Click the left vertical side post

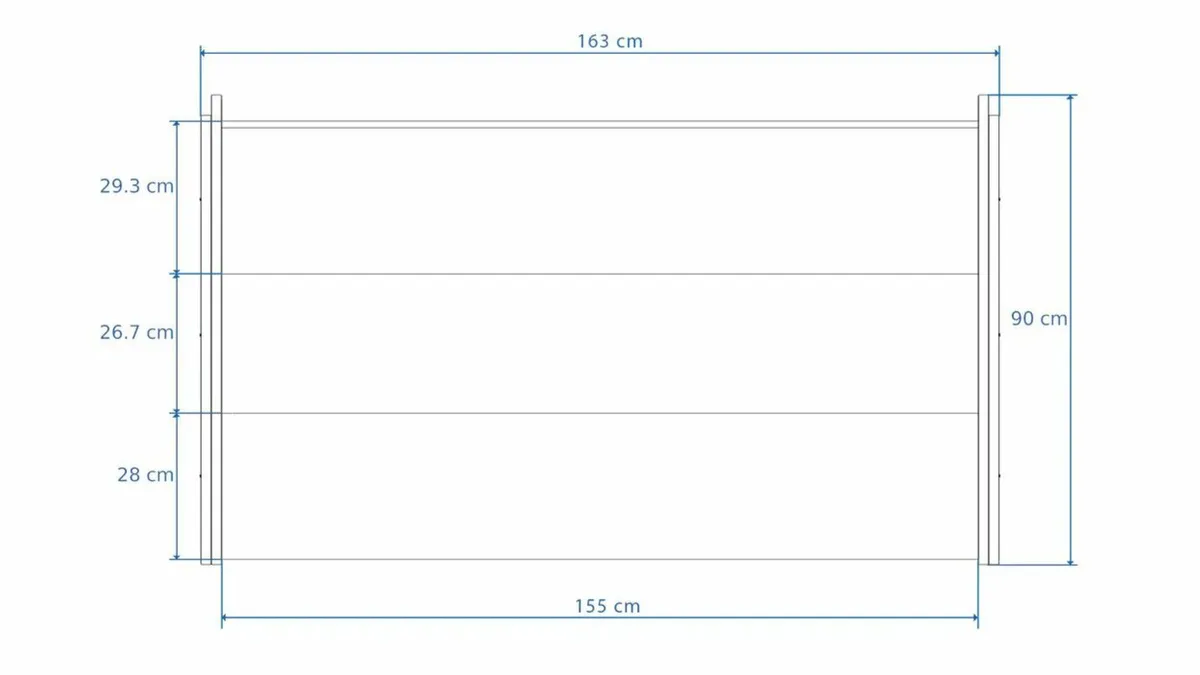216,330
